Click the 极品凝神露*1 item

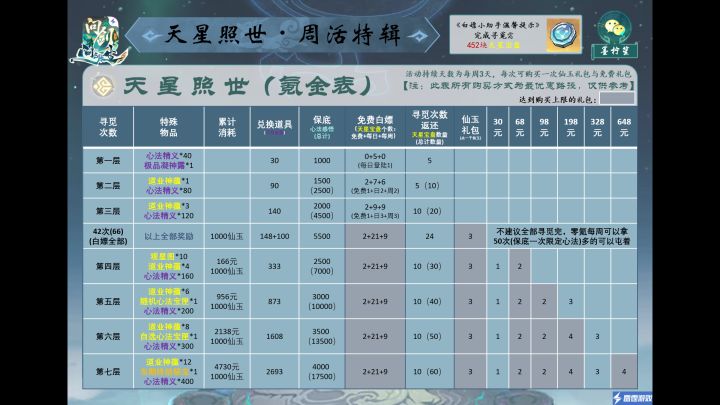(x=169, y=165)
